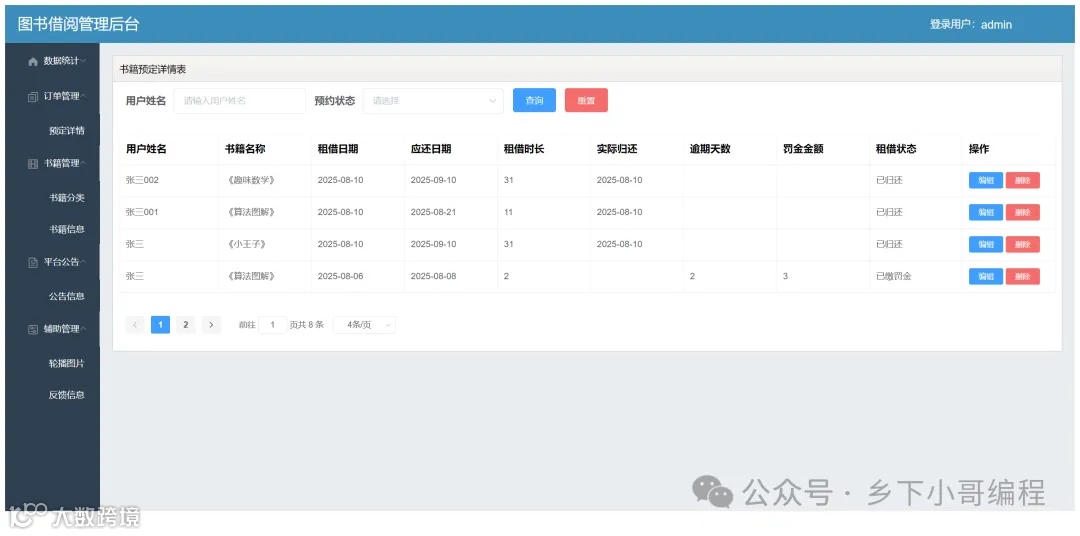The image size is (1080, 536).
Task: Click the 《小王子》 cell
Action: 245,245
